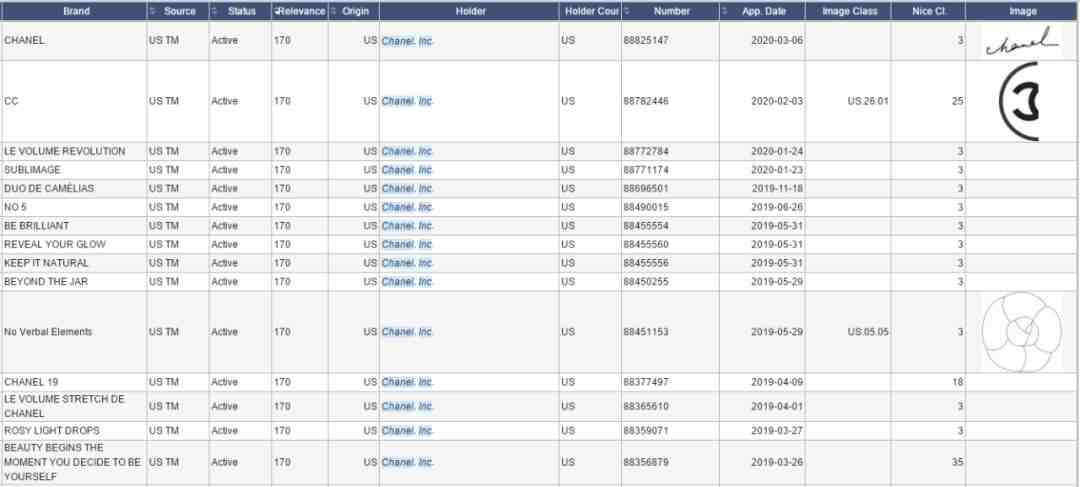The image size is (1080, 487).
Task: Select image class value US.05.05
Action: pos(868,332)
